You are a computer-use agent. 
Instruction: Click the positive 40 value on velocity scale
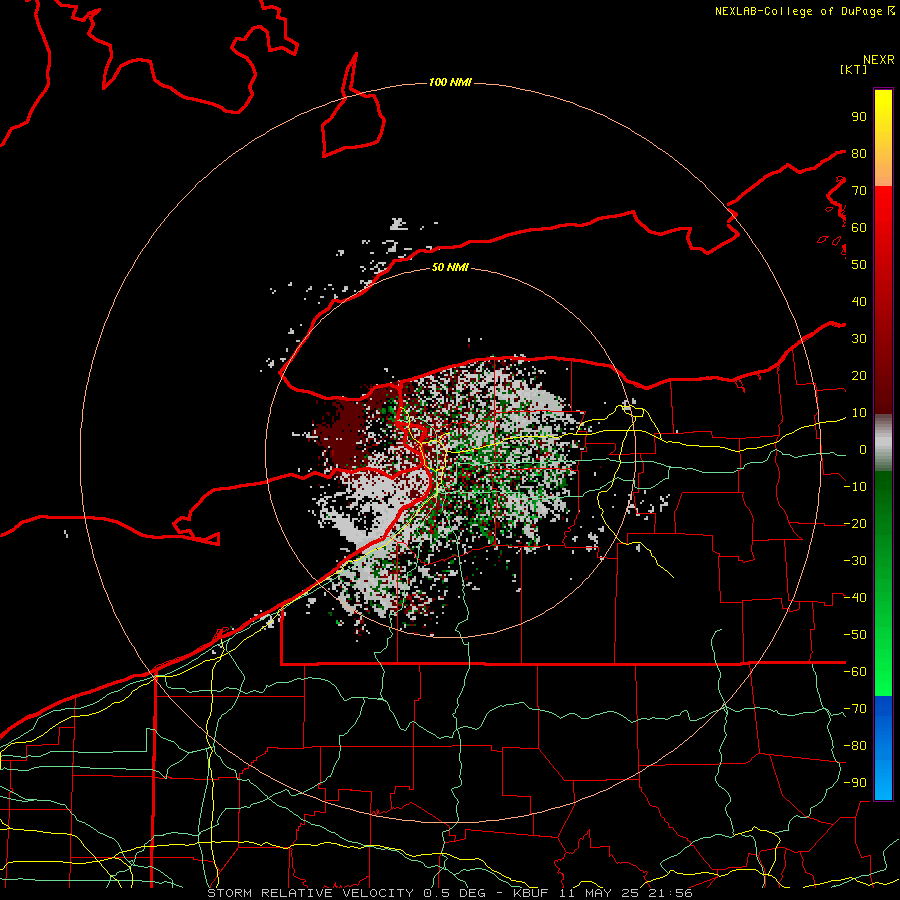click(859, 302)
